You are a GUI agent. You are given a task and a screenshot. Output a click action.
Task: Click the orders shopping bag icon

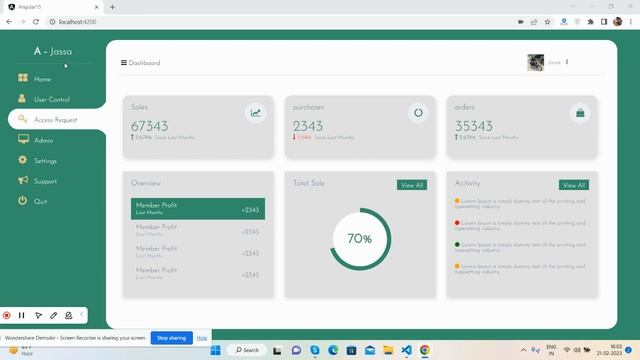pyautogui.click(x=580, y=113)
